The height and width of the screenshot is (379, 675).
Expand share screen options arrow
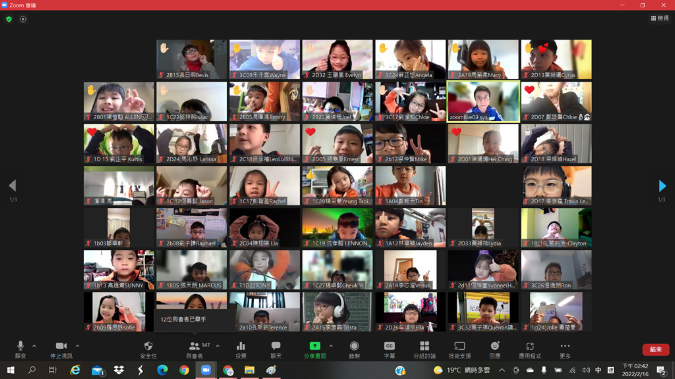pos(331,345)
